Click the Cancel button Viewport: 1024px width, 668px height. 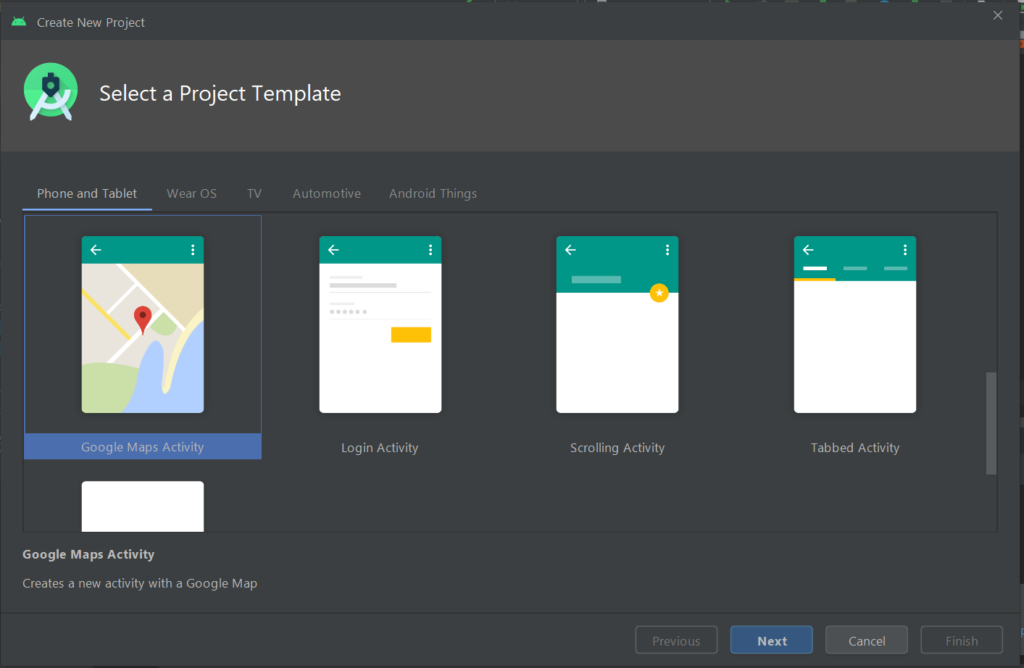click(x=866, y=641)
